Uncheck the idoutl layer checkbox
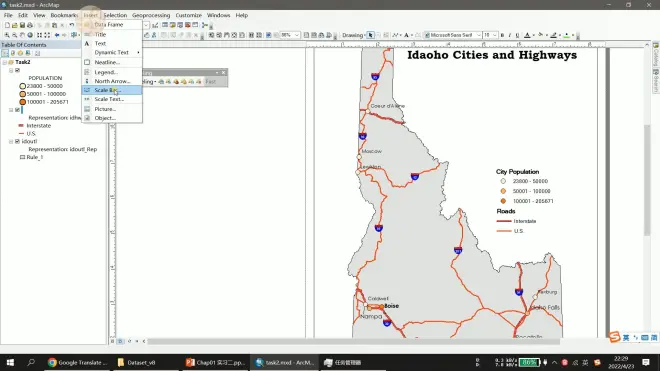 [x=17, y=141]
